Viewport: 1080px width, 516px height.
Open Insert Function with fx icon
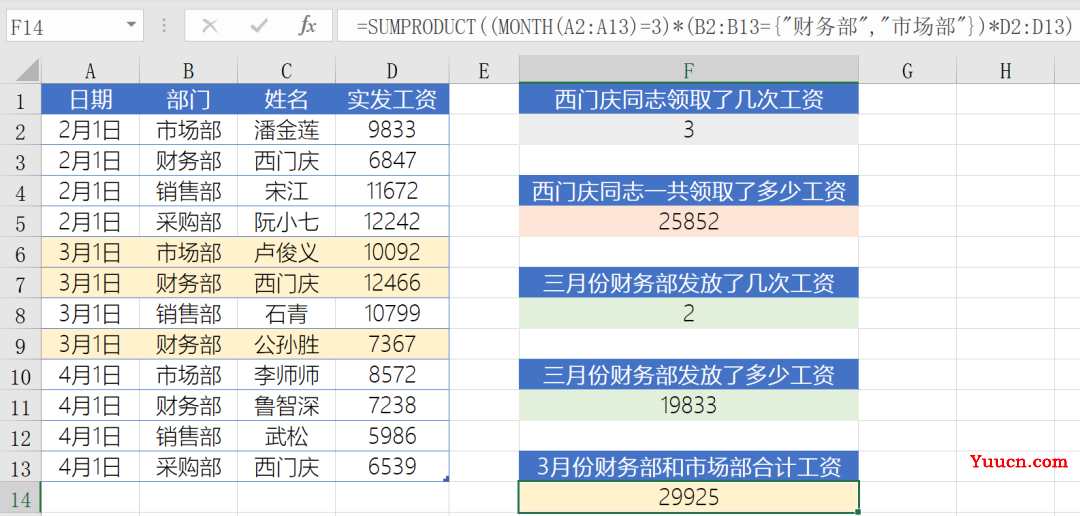pyautogui.click(x=307, y=26)
